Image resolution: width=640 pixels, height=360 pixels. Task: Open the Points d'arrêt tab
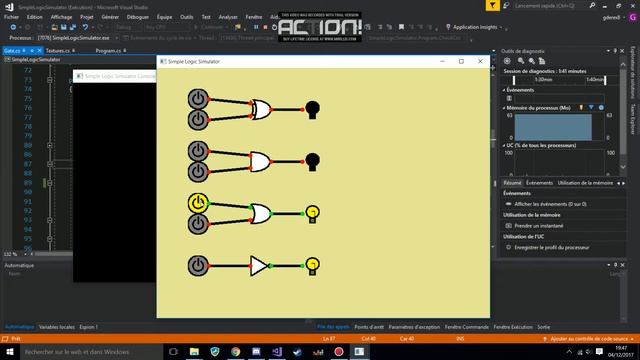[x=369, y=327]
